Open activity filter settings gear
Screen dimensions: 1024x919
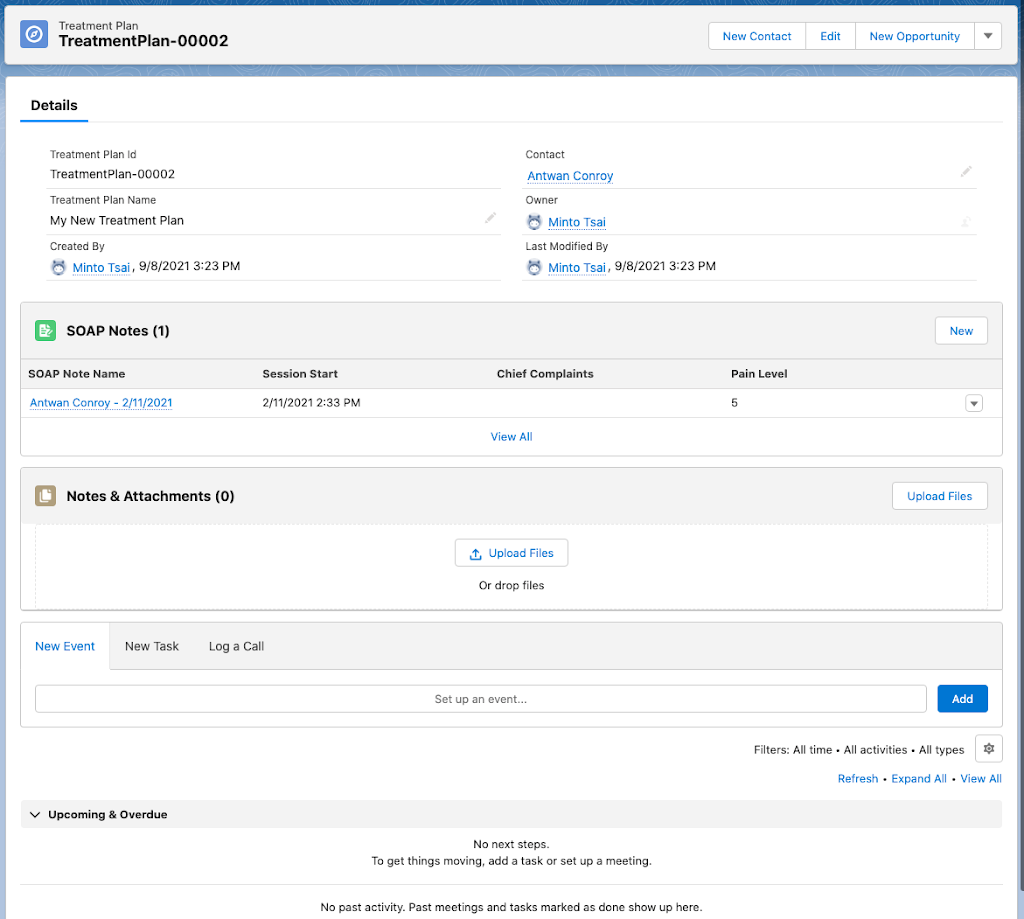click(x=988, y=749)
